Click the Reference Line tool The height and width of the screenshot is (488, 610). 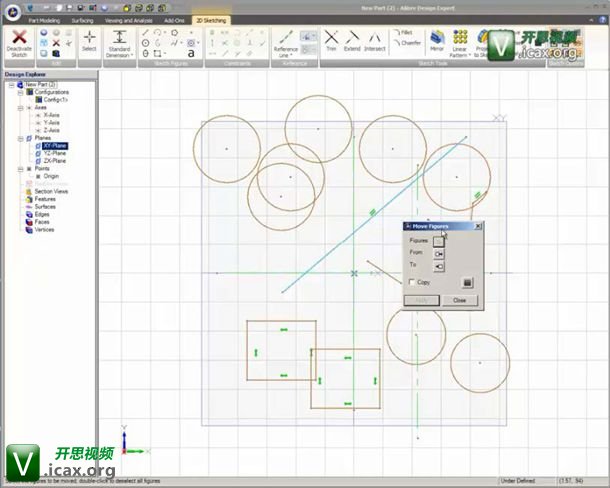click(x=286, y=43)
